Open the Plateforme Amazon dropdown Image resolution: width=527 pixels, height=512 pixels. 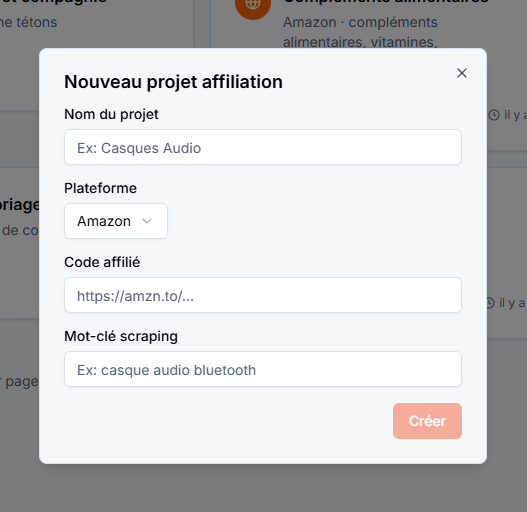click(116, 221)
